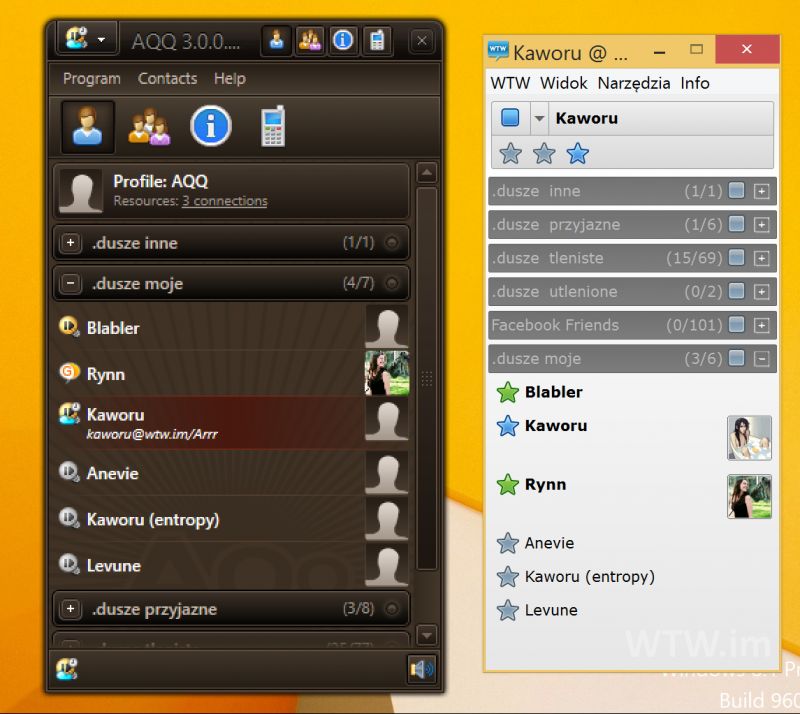Viewport: 800px width, 714px height.
Task: Click Anevie's grey status icon in AQQ
Action: [69, 472]
